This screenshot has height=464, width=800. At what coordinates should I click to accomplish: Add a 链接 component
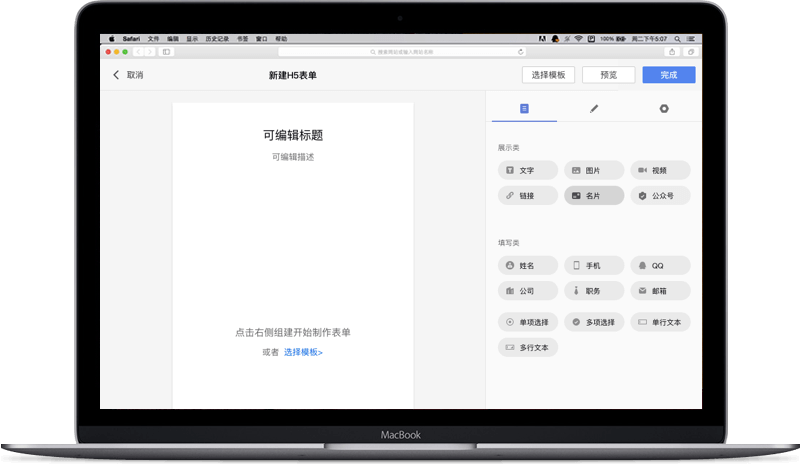[x=528, y=196]
